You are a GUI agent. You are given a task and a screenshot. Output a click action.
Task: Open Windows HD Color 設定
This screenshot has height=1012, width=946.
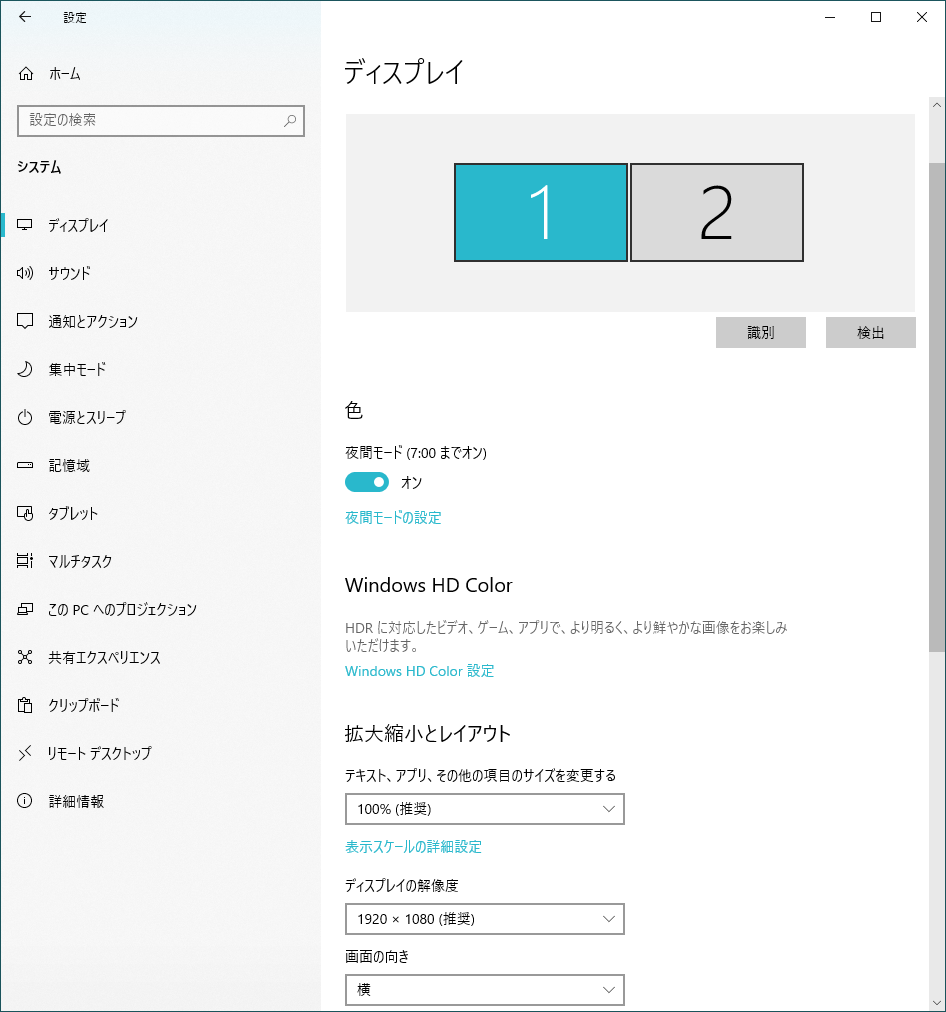click(x=419, y=671)
